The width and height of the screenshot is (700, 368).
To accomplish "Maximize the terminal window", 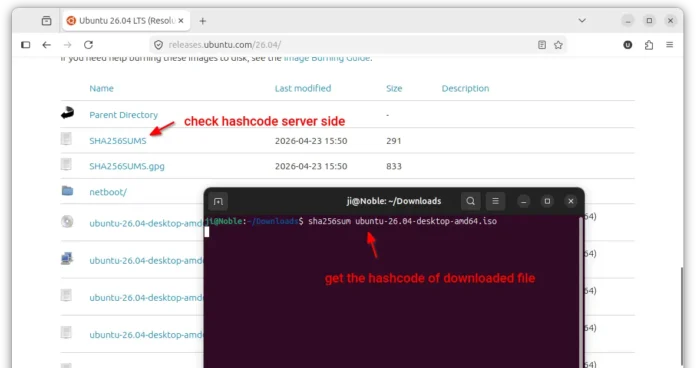I will 547,201.
